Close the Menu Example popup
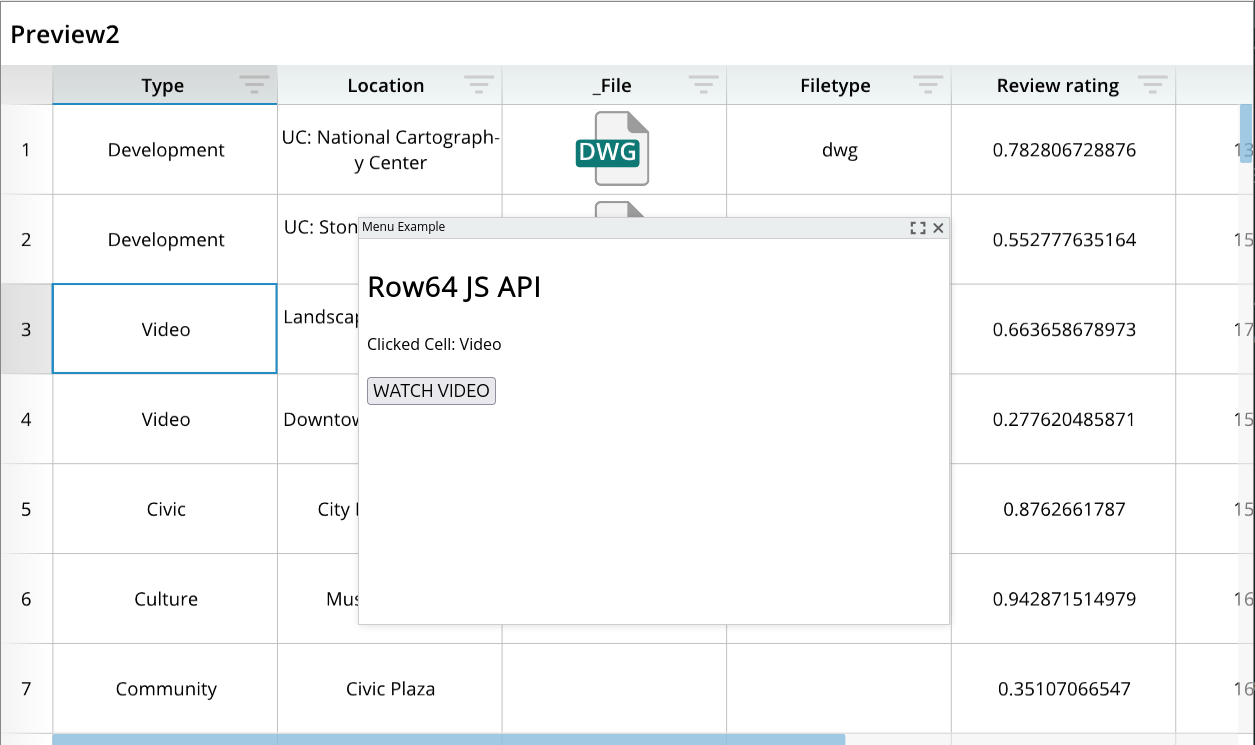The width and height of the screenshot is (1255, 745). pyautogui.click(x=938, y=228)
